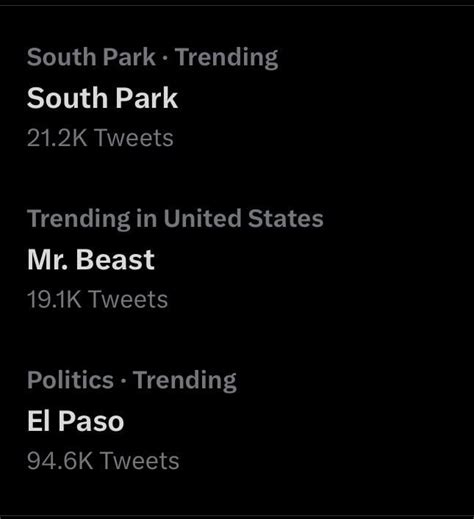Click the 19.1K Tweets count
Screen dimensions: 474x519
point(97,299)
